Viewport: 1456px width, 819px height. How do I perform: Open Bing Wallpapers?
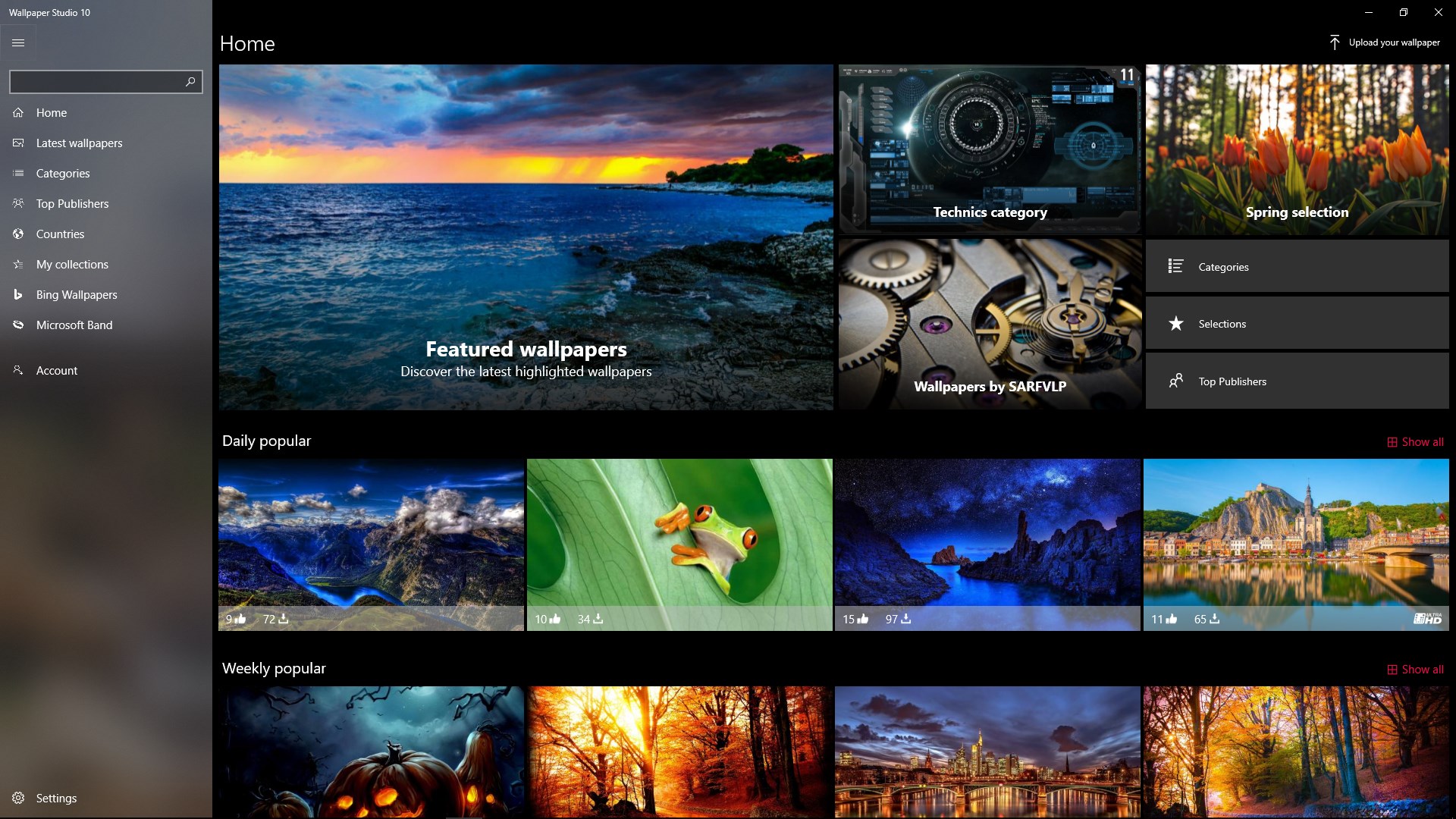76,294
